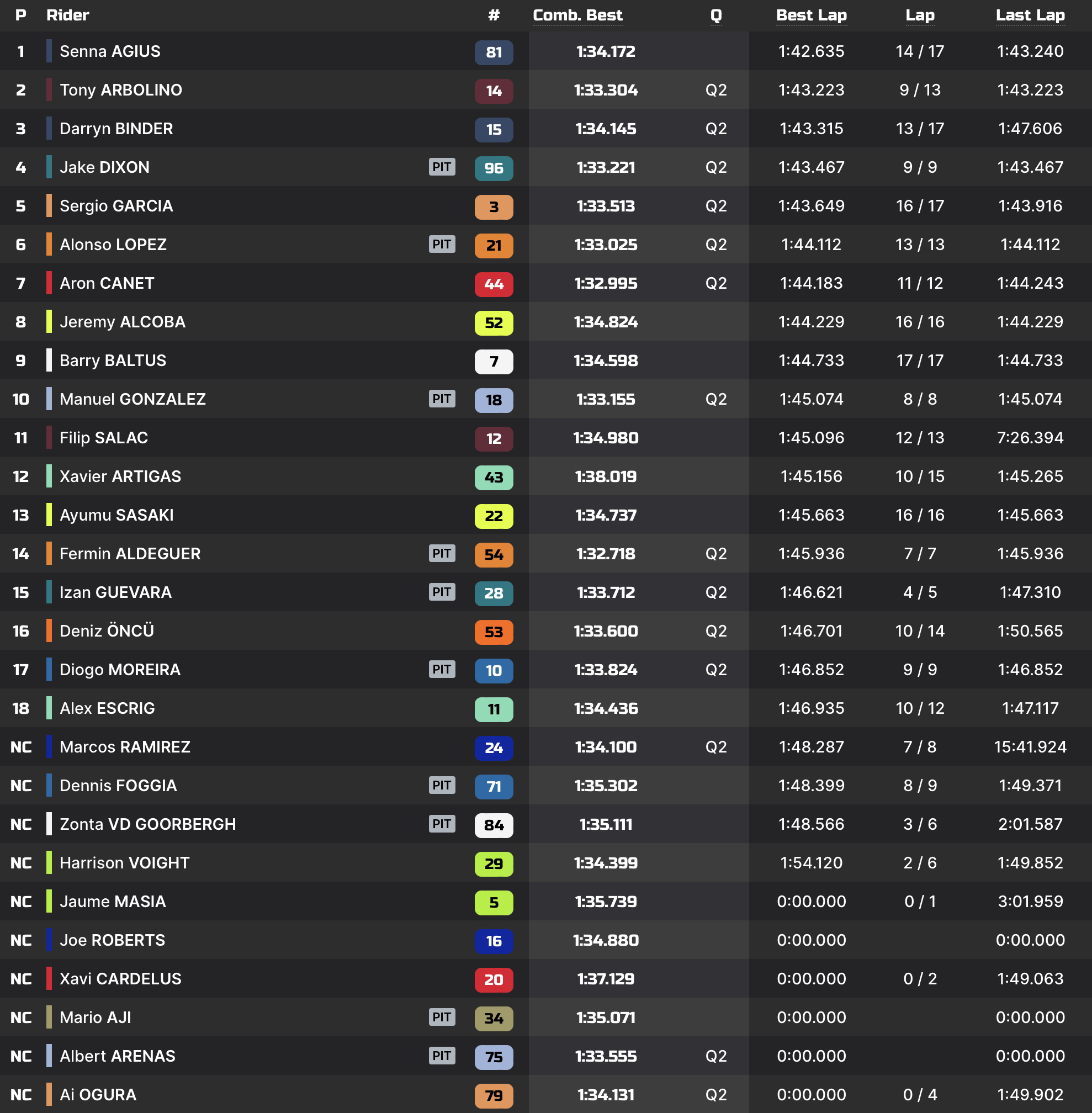Click Aron Canet number 44 badge

tap(493, 284)
